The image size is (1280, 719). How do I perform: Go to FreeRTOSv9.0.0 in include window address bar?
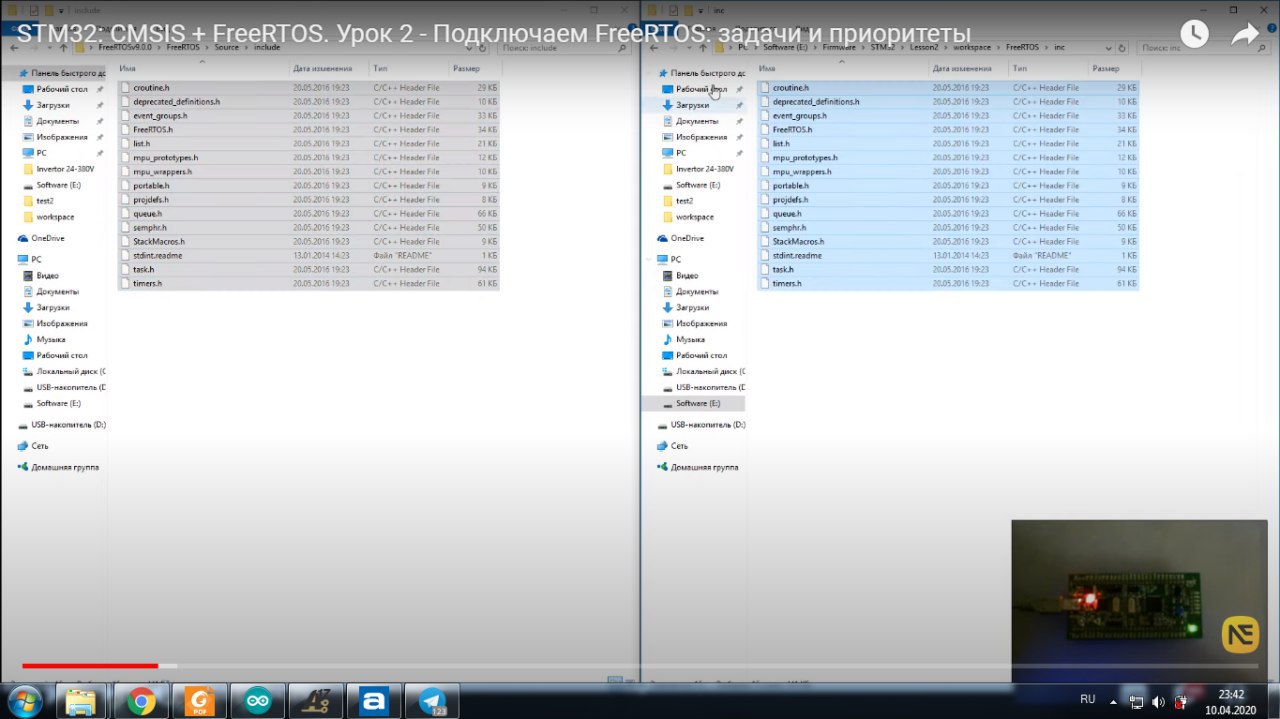[127, 47]
